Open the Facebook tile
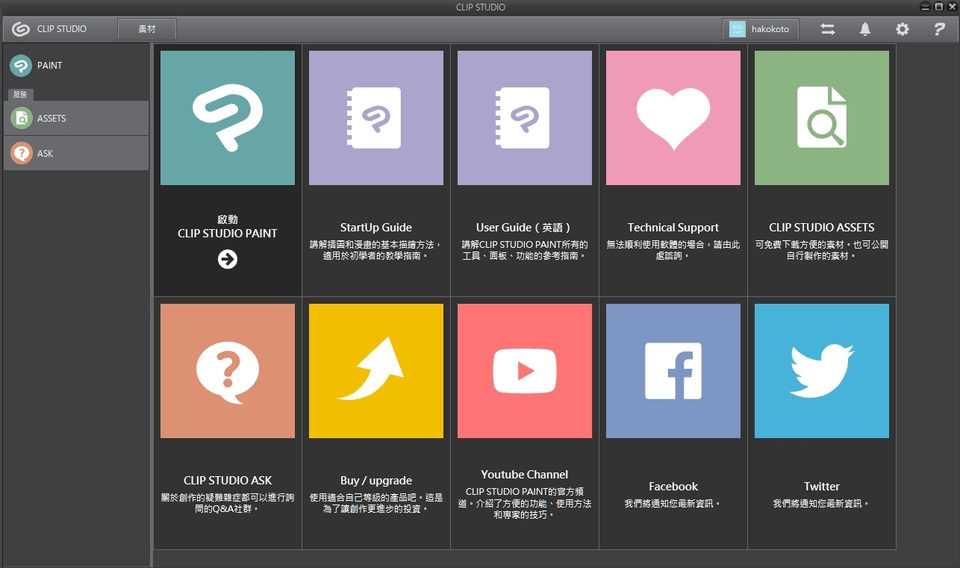The width and height of the screenshot is (960, 568). coord(673,371)
